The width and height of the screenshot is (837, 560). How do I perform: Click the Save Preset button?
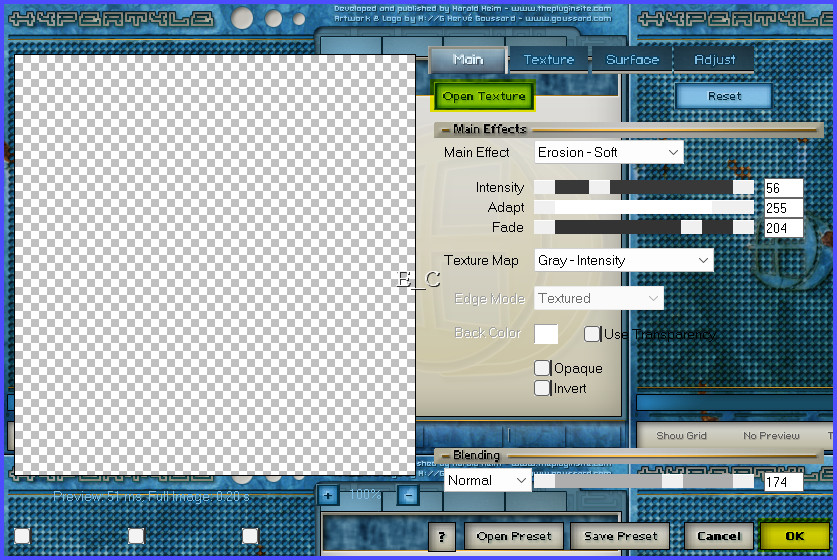tap(621, 536)
